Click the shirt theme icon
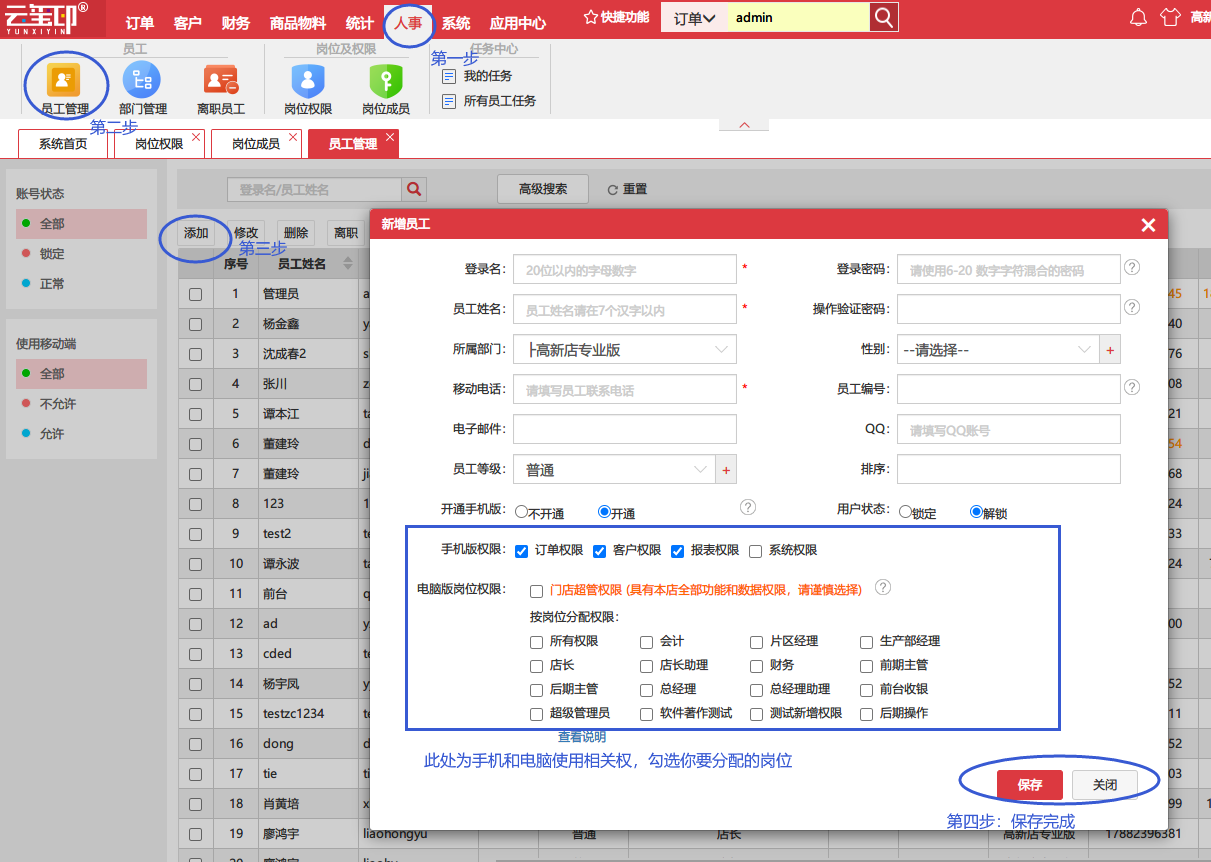1211x862 pixels. (1170, 17)
